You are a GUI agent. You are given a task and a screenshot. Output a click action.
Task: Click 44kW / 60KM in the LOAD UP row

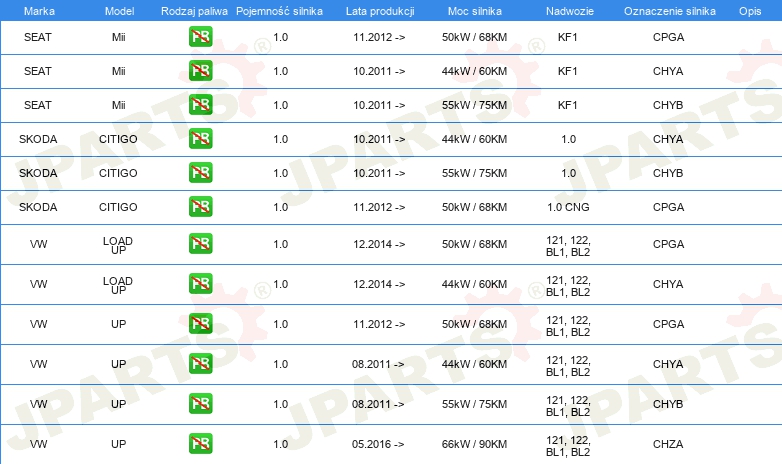[474, 284]
